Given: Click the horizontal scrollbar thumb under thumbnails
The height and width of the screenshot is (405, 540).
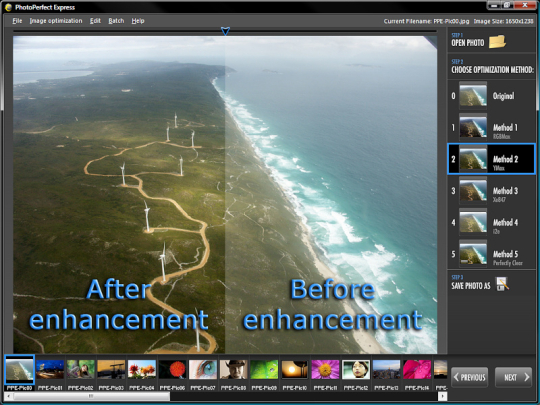Looking at the screenshot, I should (x=92, y=396).
